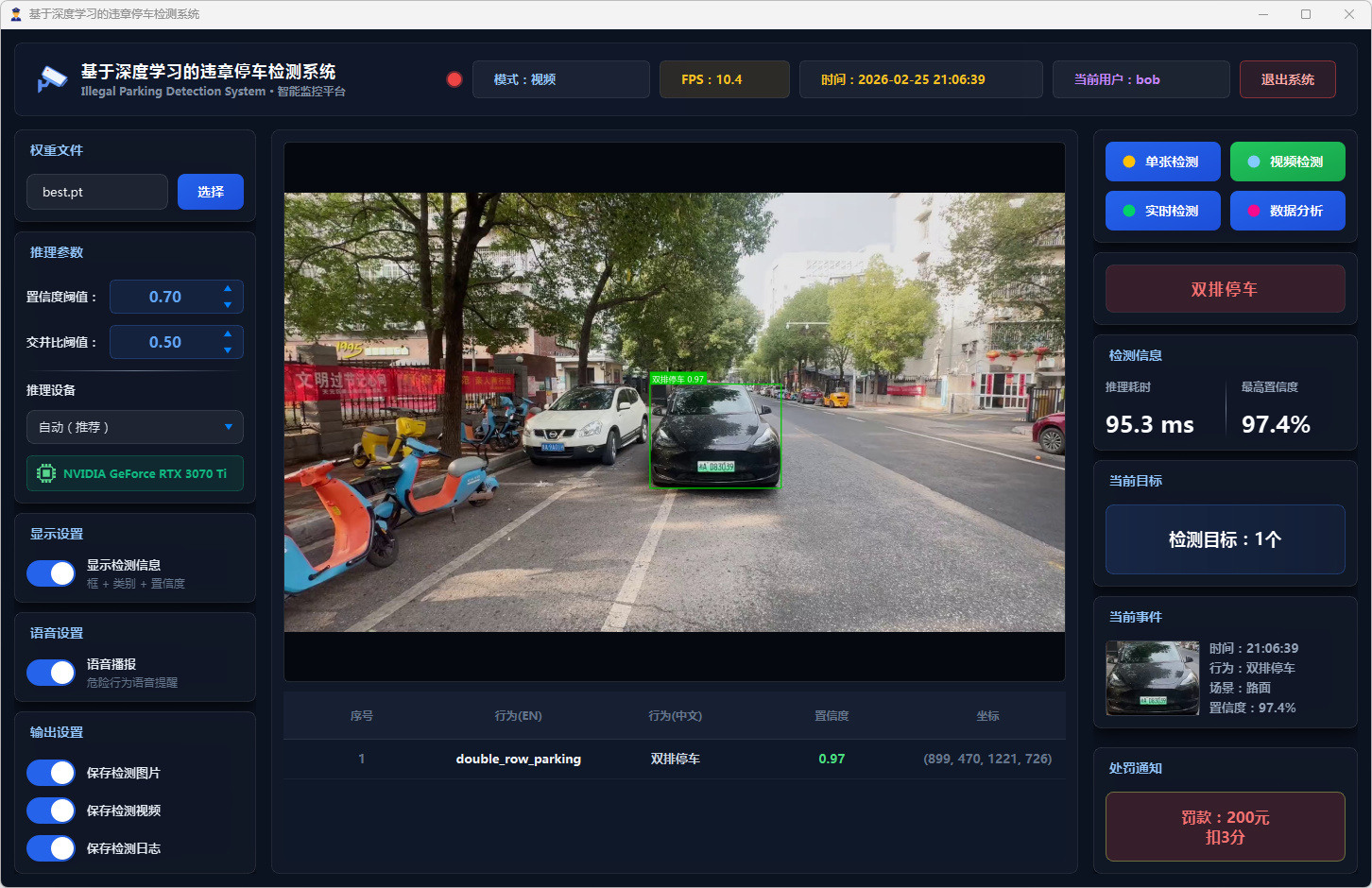Select the double_row_parking result row

coord(674,759)
